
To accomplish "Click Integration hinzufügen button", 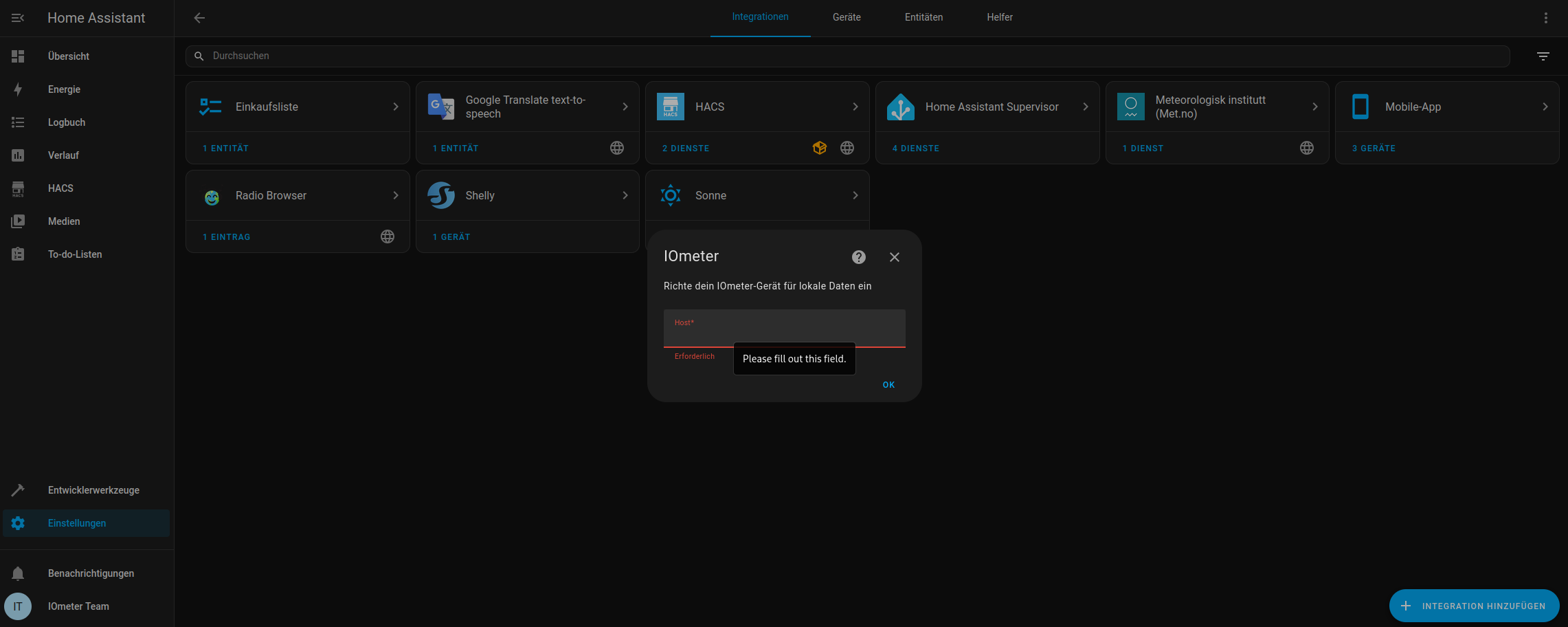I will [x=1475, y=606].
